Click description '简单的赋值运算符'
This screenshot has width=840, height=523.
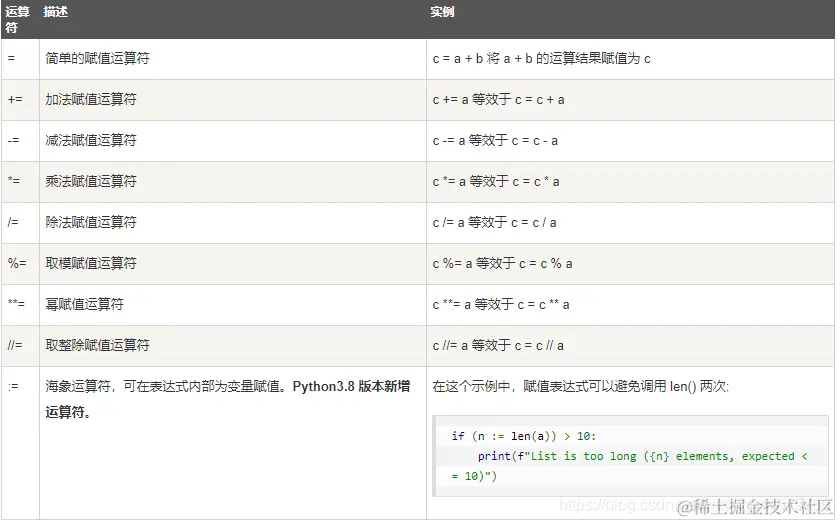pyautogui.click(x=98, y=58)
